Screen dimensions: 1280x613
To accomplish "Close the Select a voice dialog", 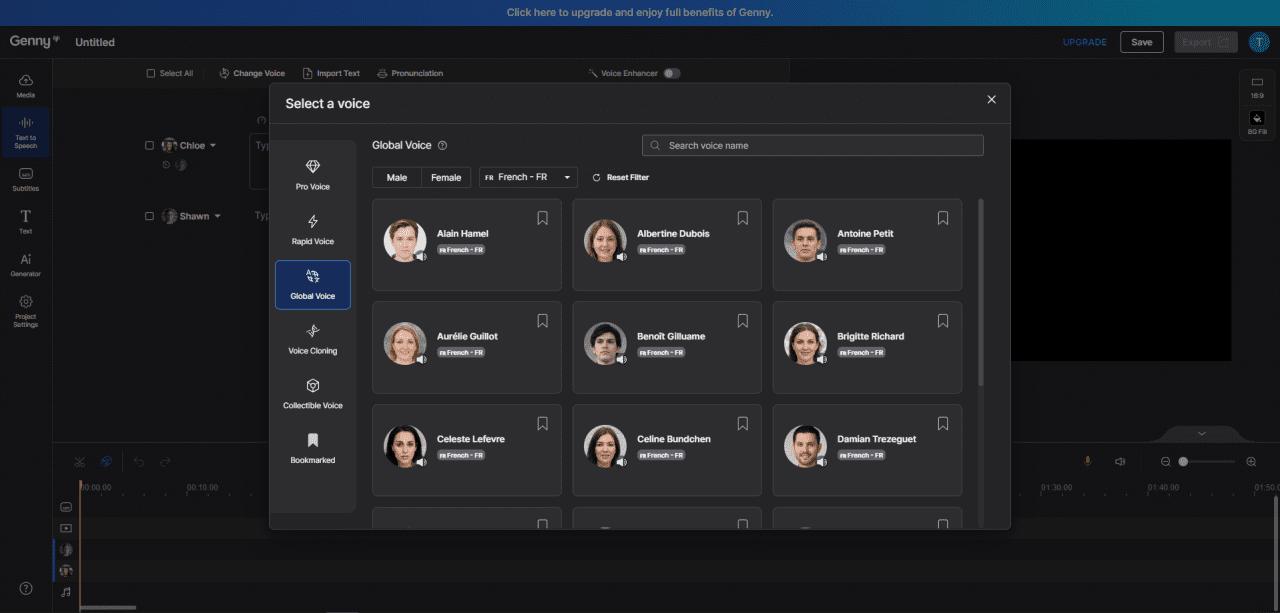I will [992, 99].
